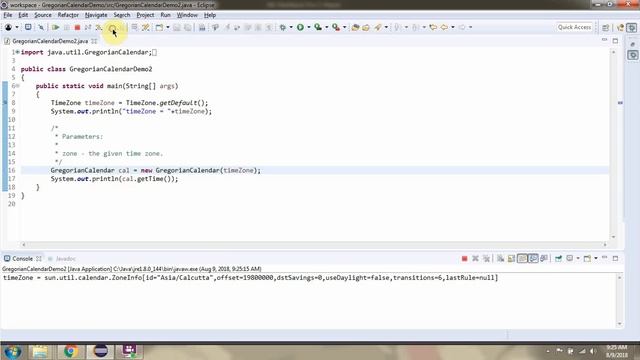Screen dimensions: 640x360
Task: Click the New wizard icon in toolbar
Action: pyautogui.click(x=159, y=27)
